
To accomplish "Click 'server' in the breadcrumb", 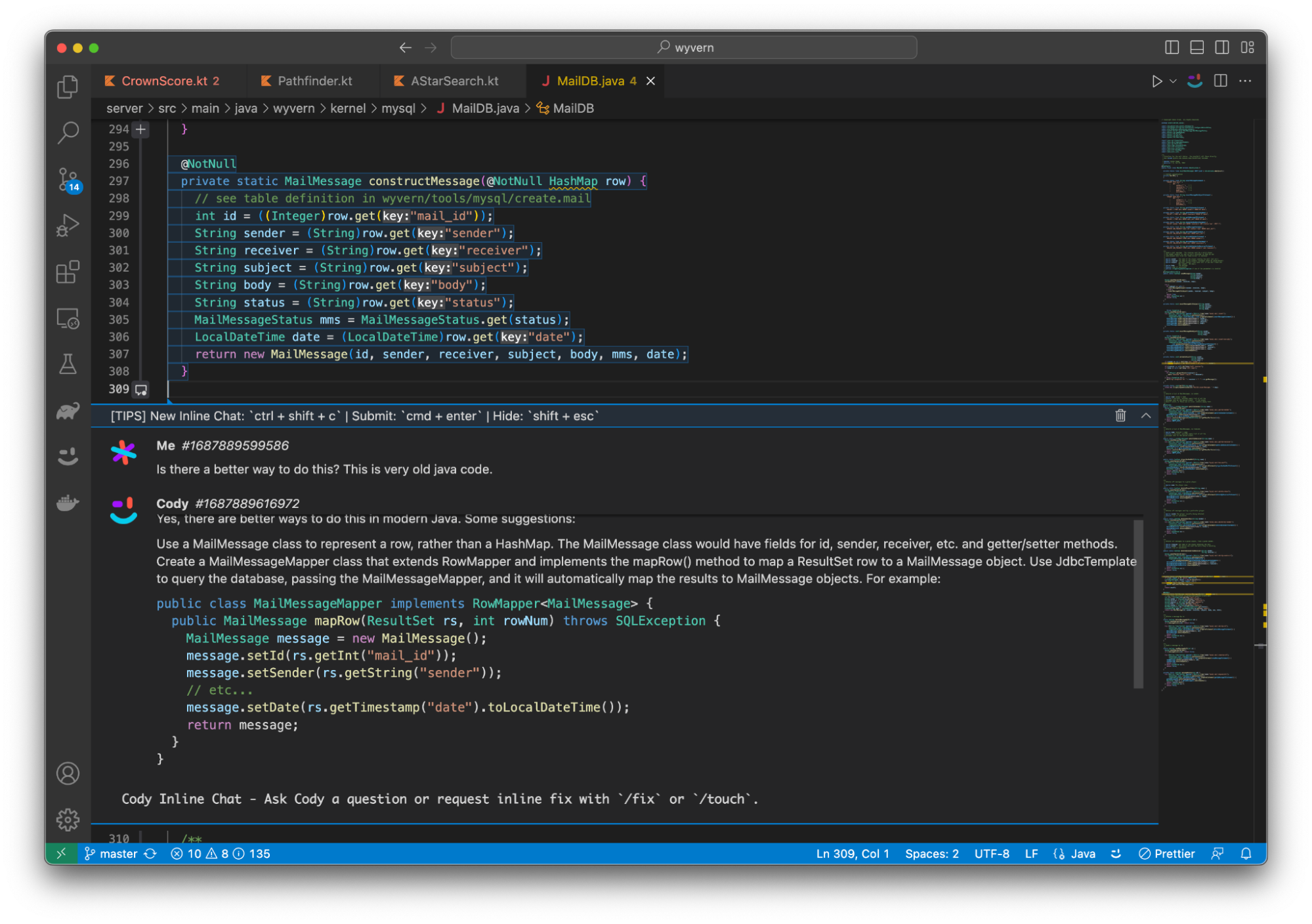I will click(x=124, y=108).
